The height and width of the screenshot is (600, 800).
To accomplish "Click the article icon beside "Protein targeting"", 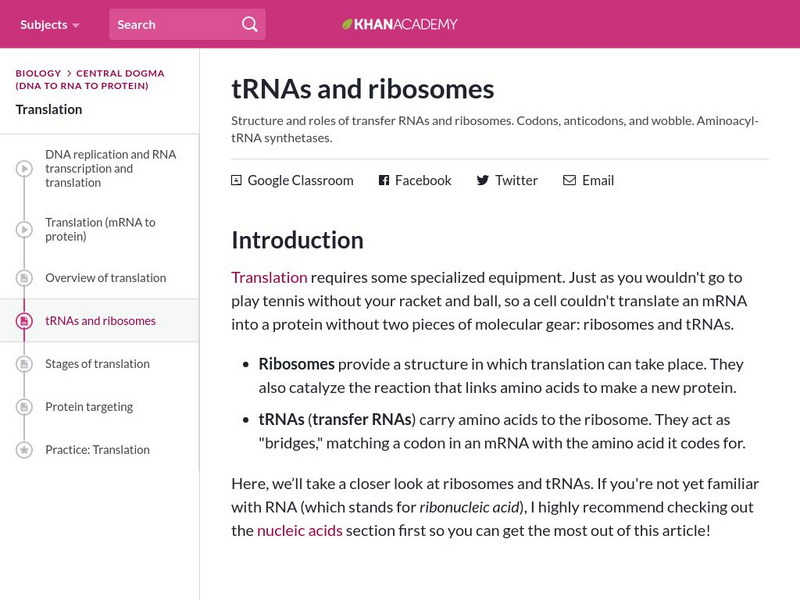I will coord(23,406).
